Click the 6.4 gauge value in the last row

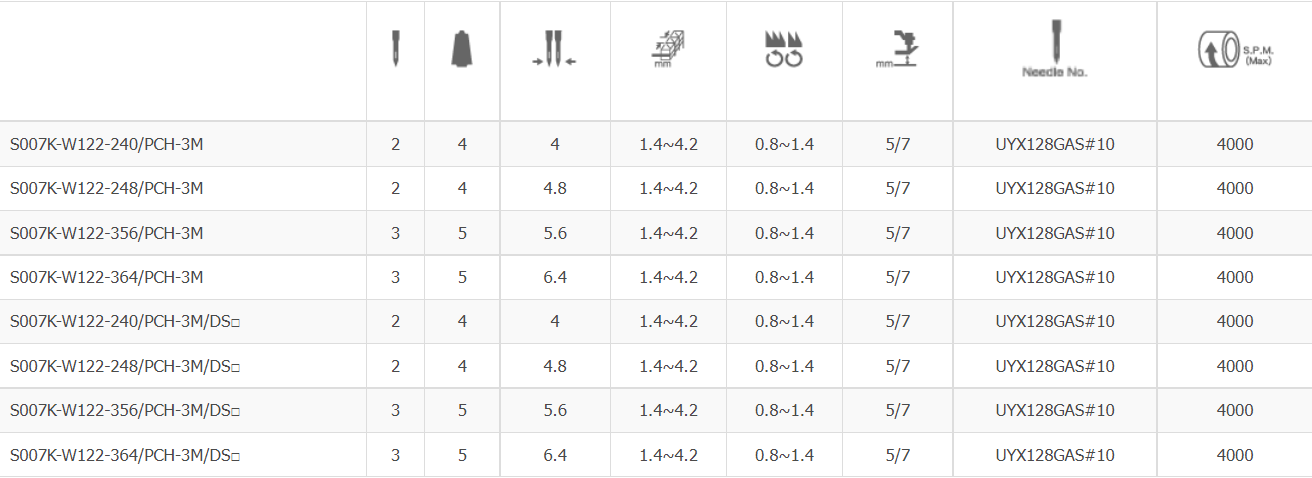click(555, 455)
